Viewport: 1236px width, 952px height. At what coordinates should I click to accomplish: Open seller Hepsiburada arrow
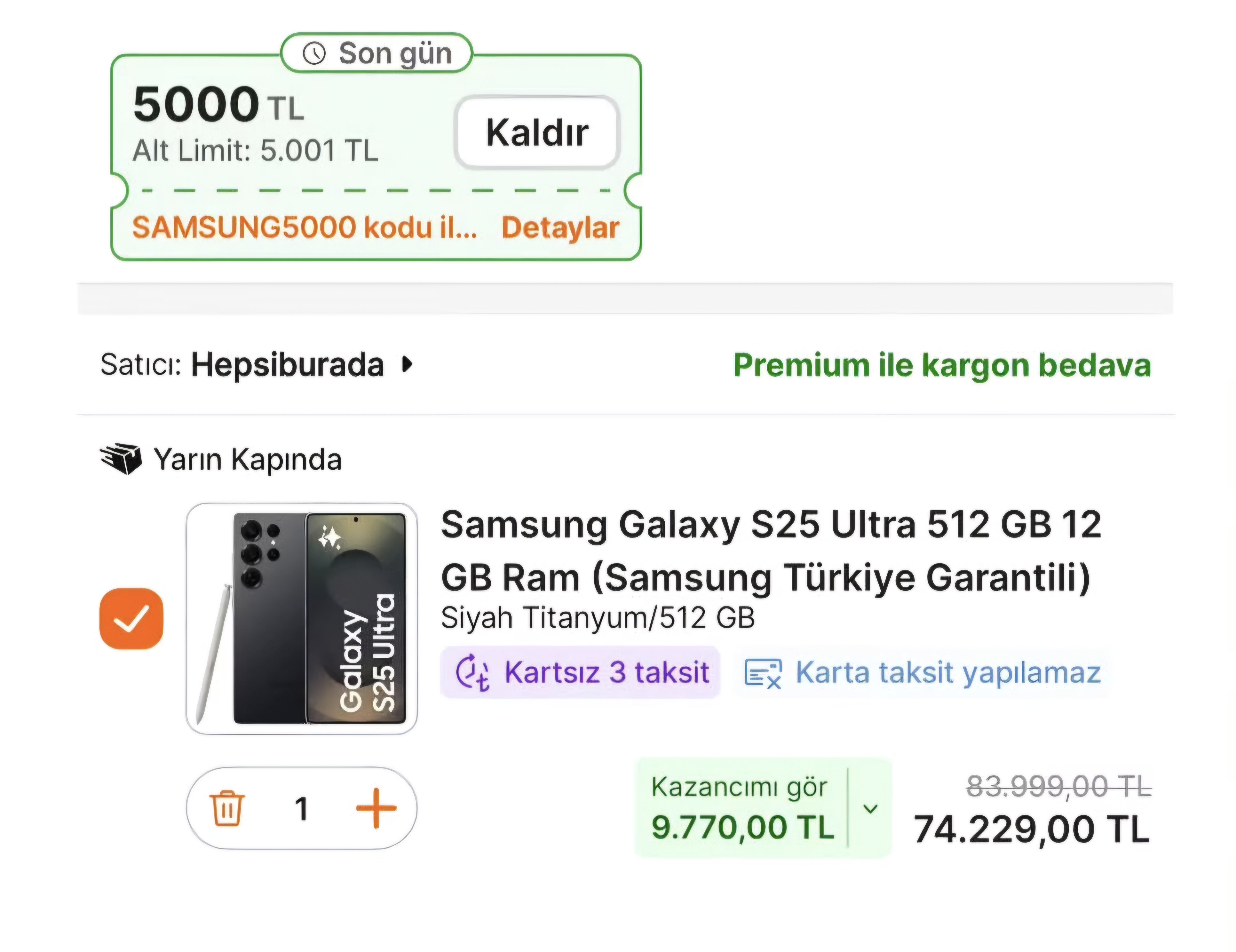coord(407,364)
